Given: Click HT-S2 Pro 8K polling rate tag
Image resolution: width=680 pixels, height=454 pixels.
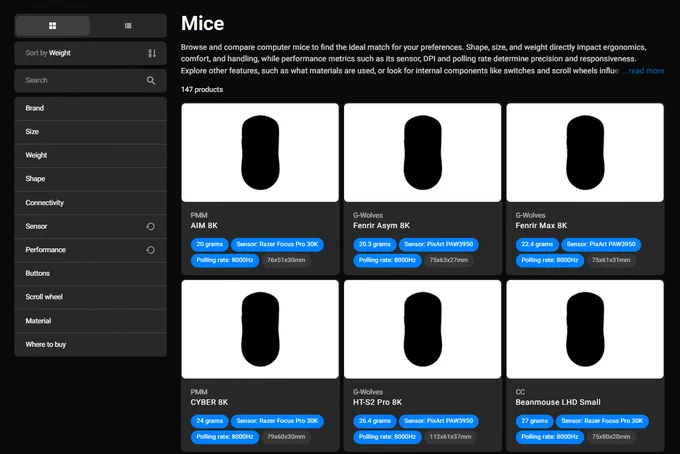Looking at the screenshot, I should 387,437.
